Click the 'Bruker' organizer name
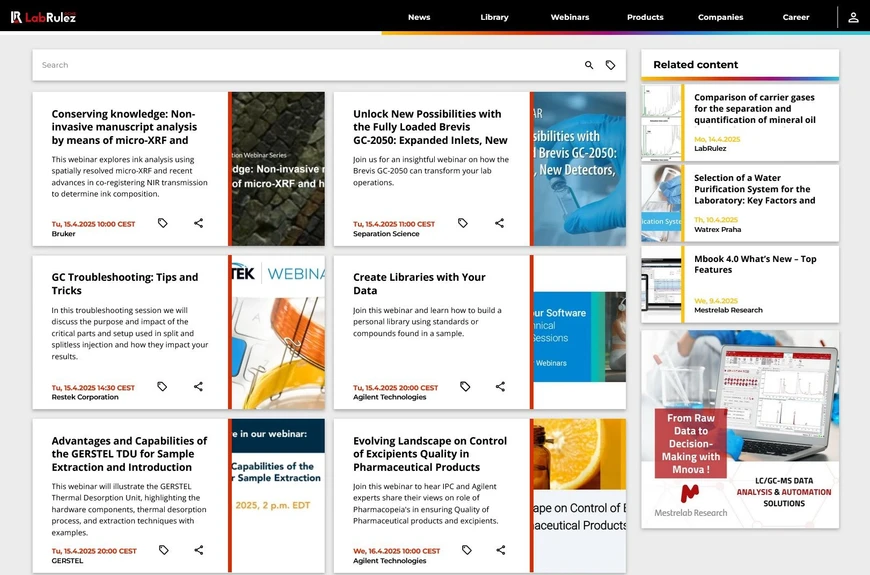Viewport: 870px width, 575px height. coord(63,234)
